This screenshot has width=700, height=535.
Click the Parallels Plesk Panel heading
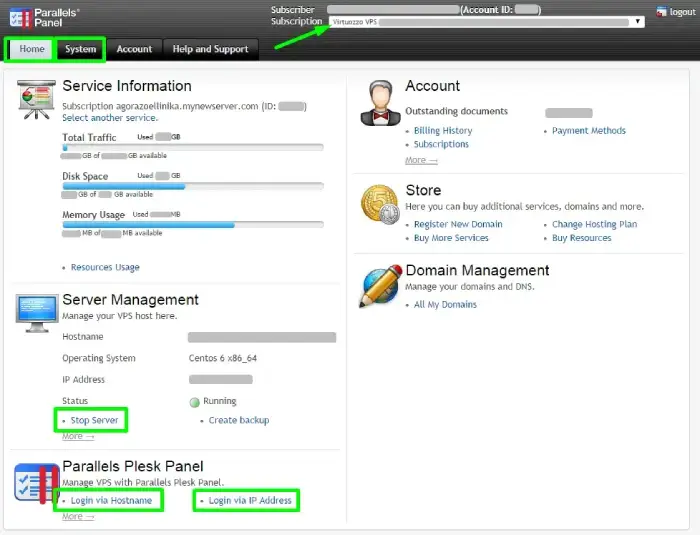click(133, 466)
